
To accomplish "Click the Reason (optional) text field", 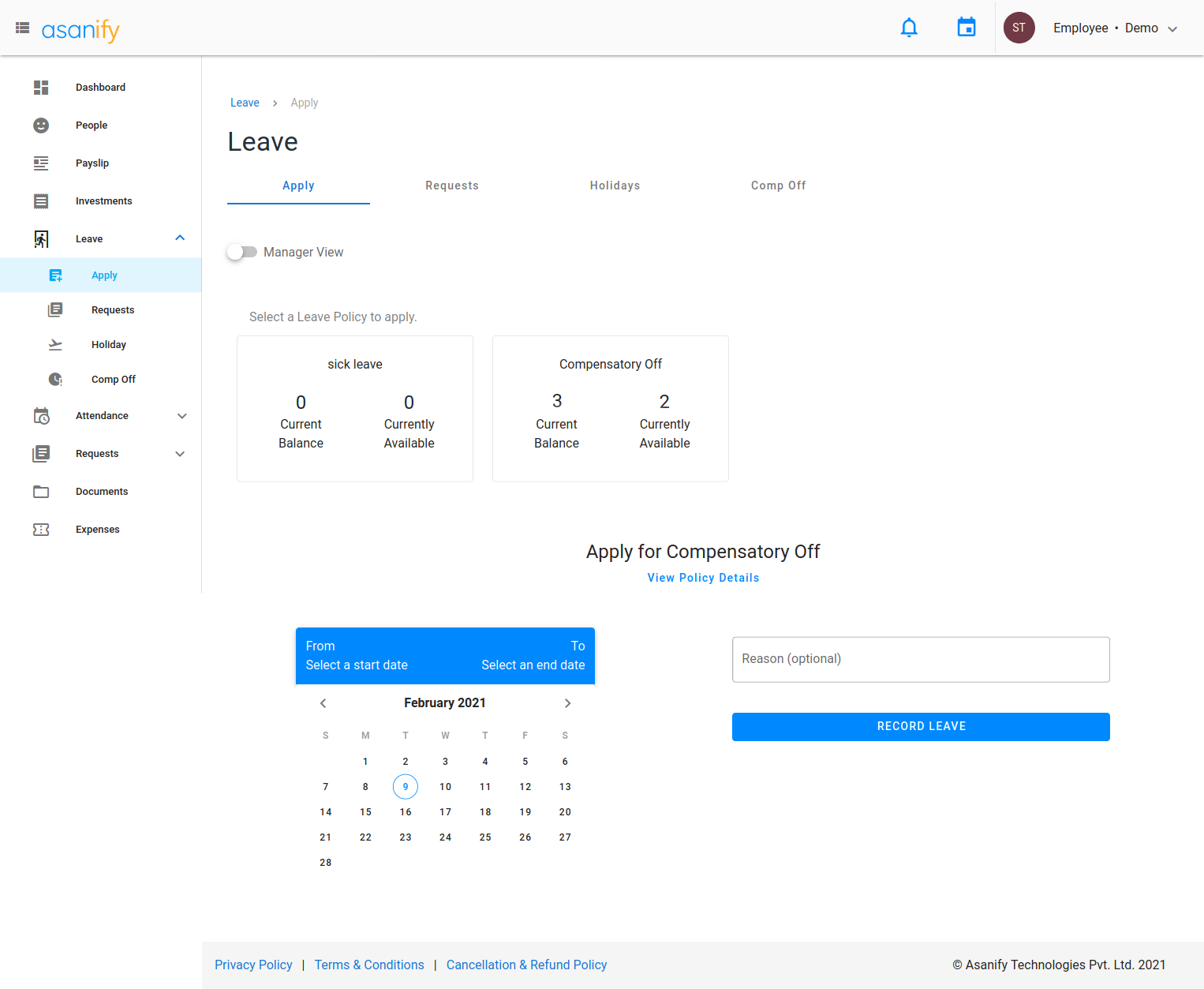I will tap(921, 659).
